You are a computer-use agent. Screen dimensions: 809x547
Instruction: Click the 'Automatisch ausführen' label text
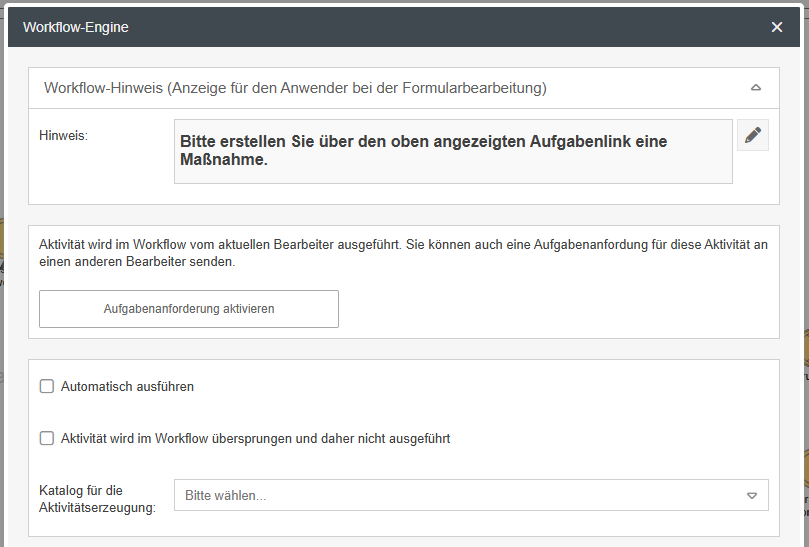(127, 386)
